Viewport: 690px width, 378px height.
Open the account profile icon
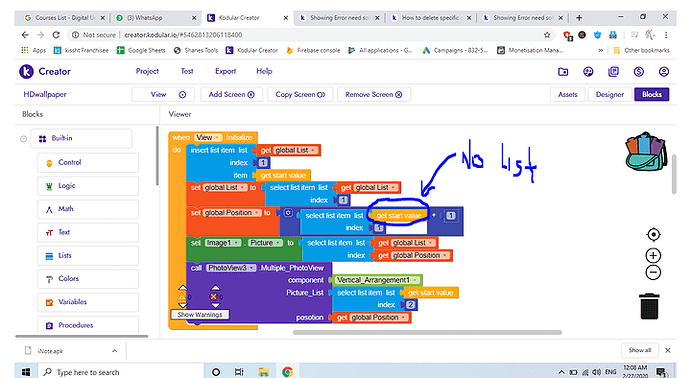pos(664,72)
